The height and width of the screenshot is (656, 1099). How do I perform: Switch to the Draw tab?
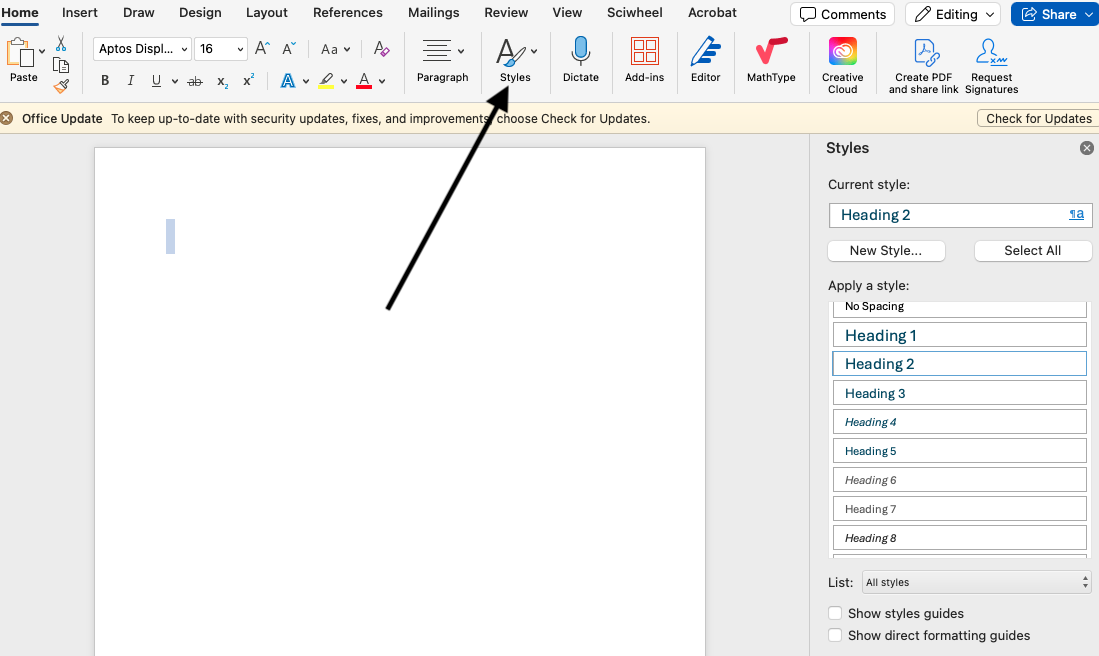138,13
